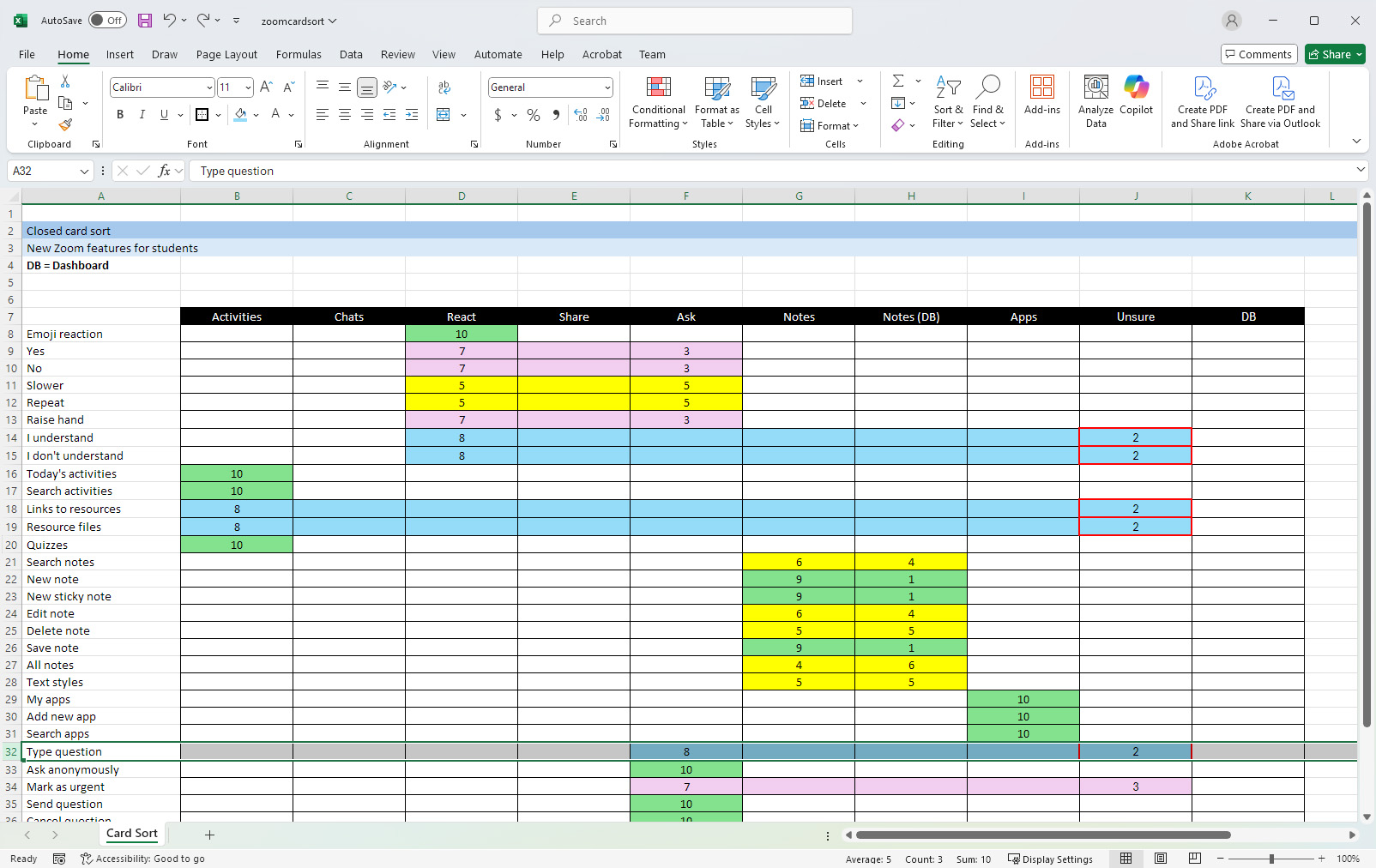Image resolution: width=1376 pixels, height=868 pixels.
Task: Open Cell Styles gallery
Action: pos(763,101)
